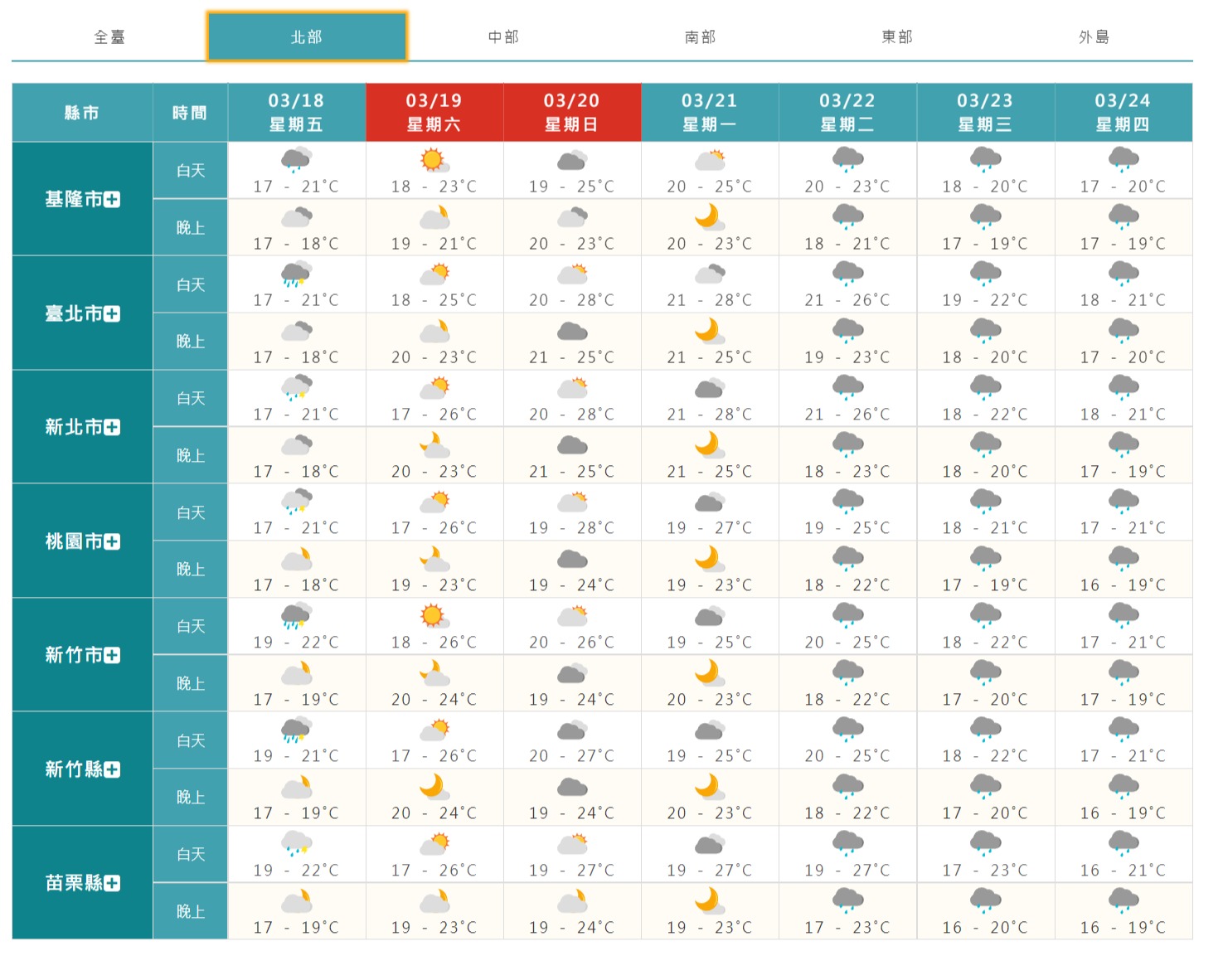Expand 苗栗縣 with plus icon
The height and width of the screenshot is (980, 1223).
point(113,884)
